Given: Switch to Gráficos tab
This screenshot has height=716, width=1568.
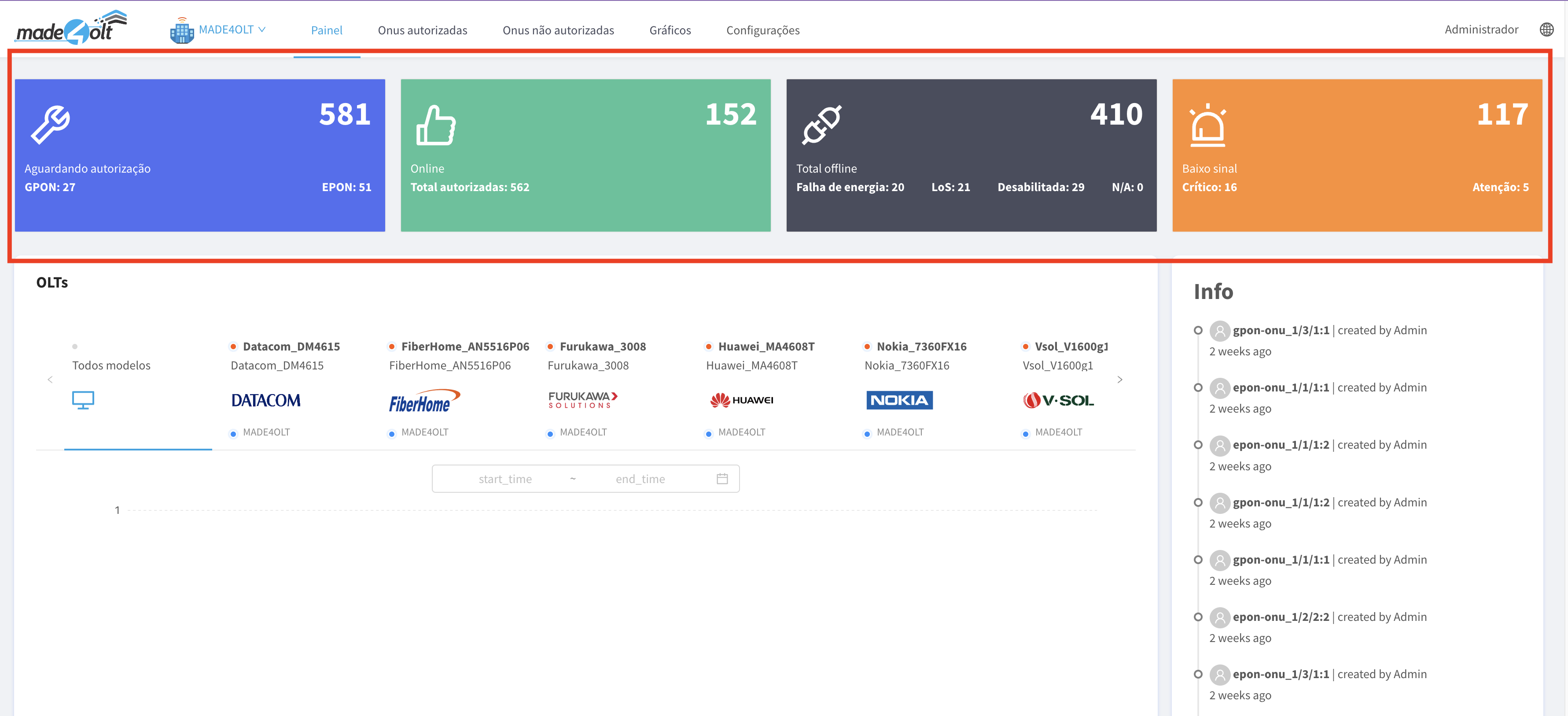Looking at the screenshot, I should [x=670, y=30].
